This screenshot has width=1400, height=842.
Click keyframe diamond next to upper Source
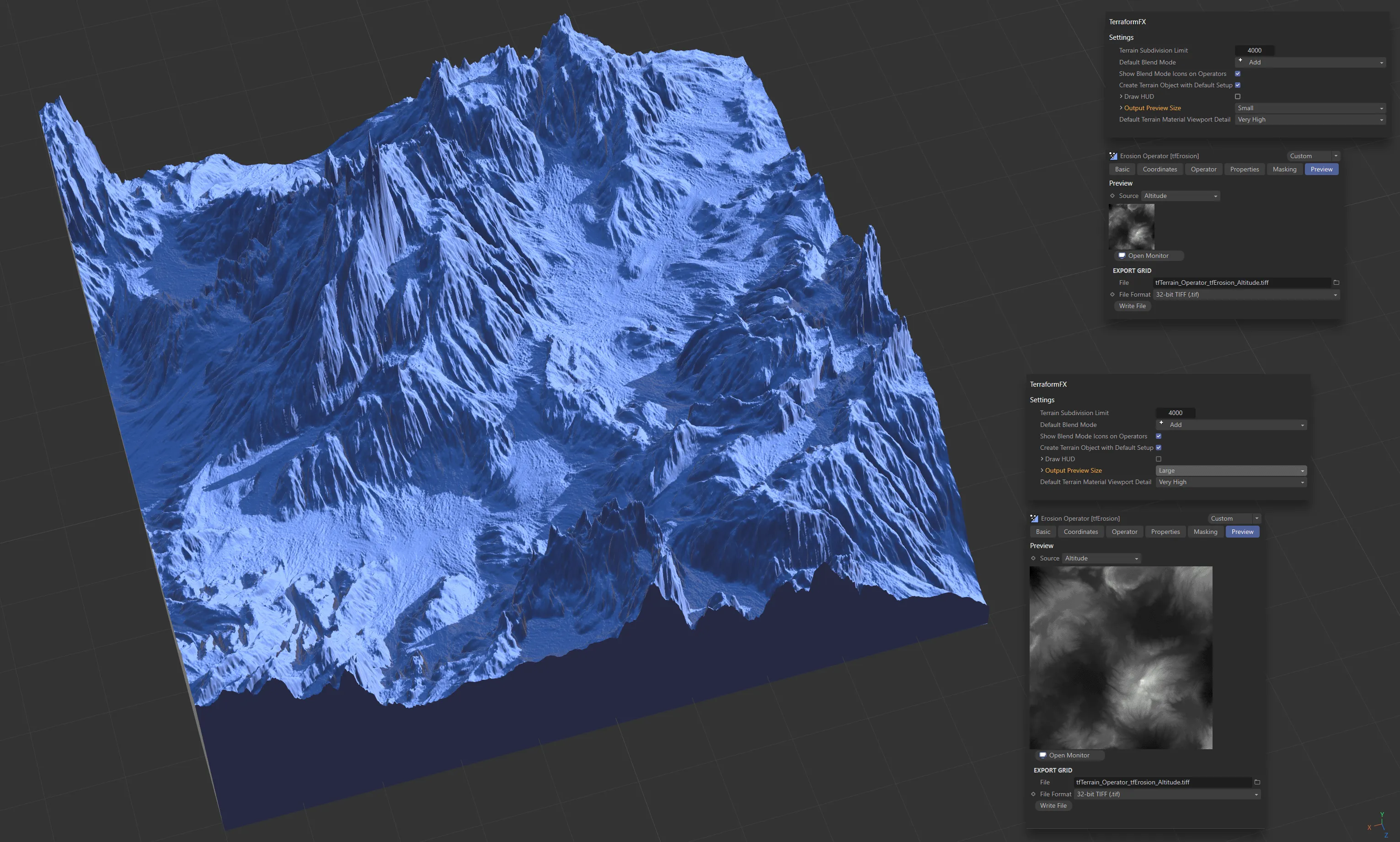click(1112, 196)
